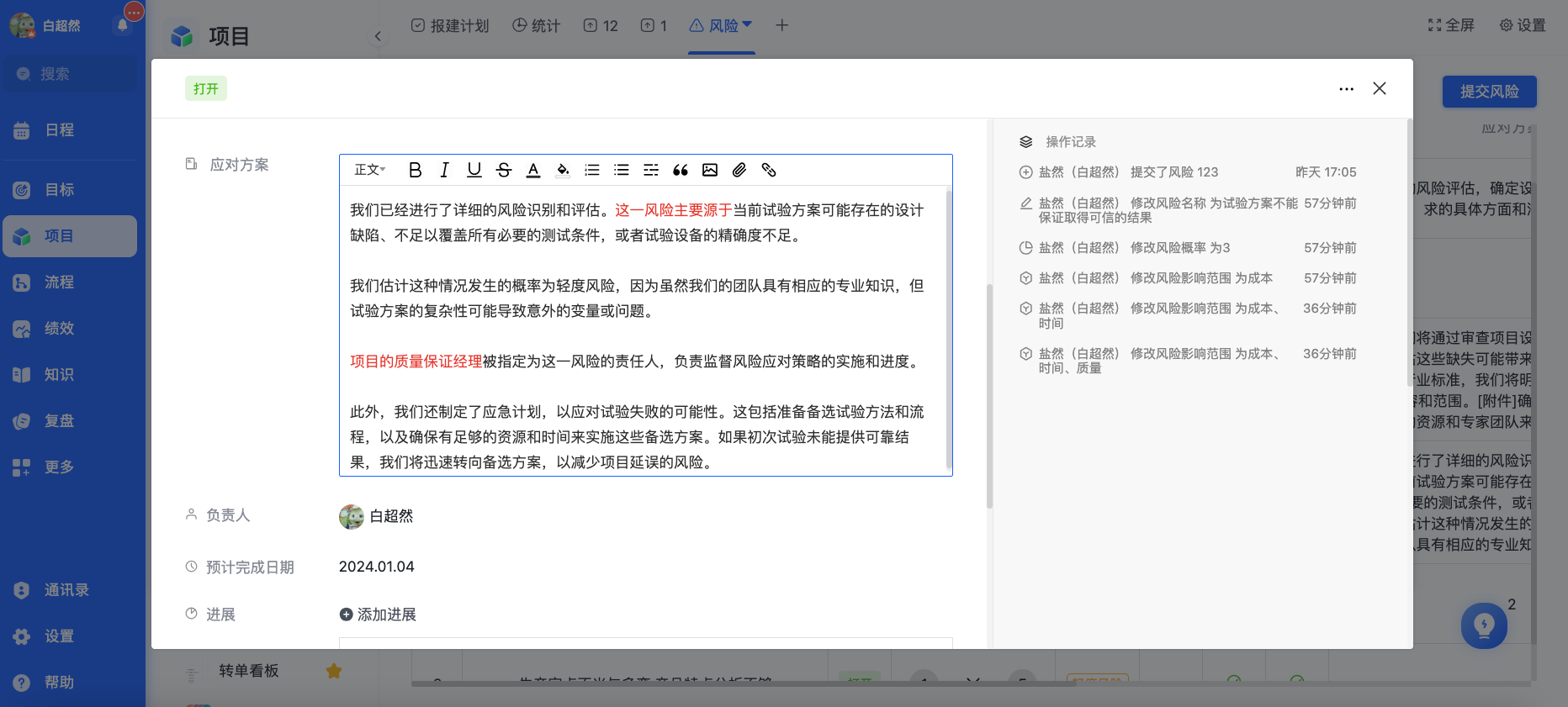Open the font color picker
The image size is (1568, 707).
(x=533, y=170)
